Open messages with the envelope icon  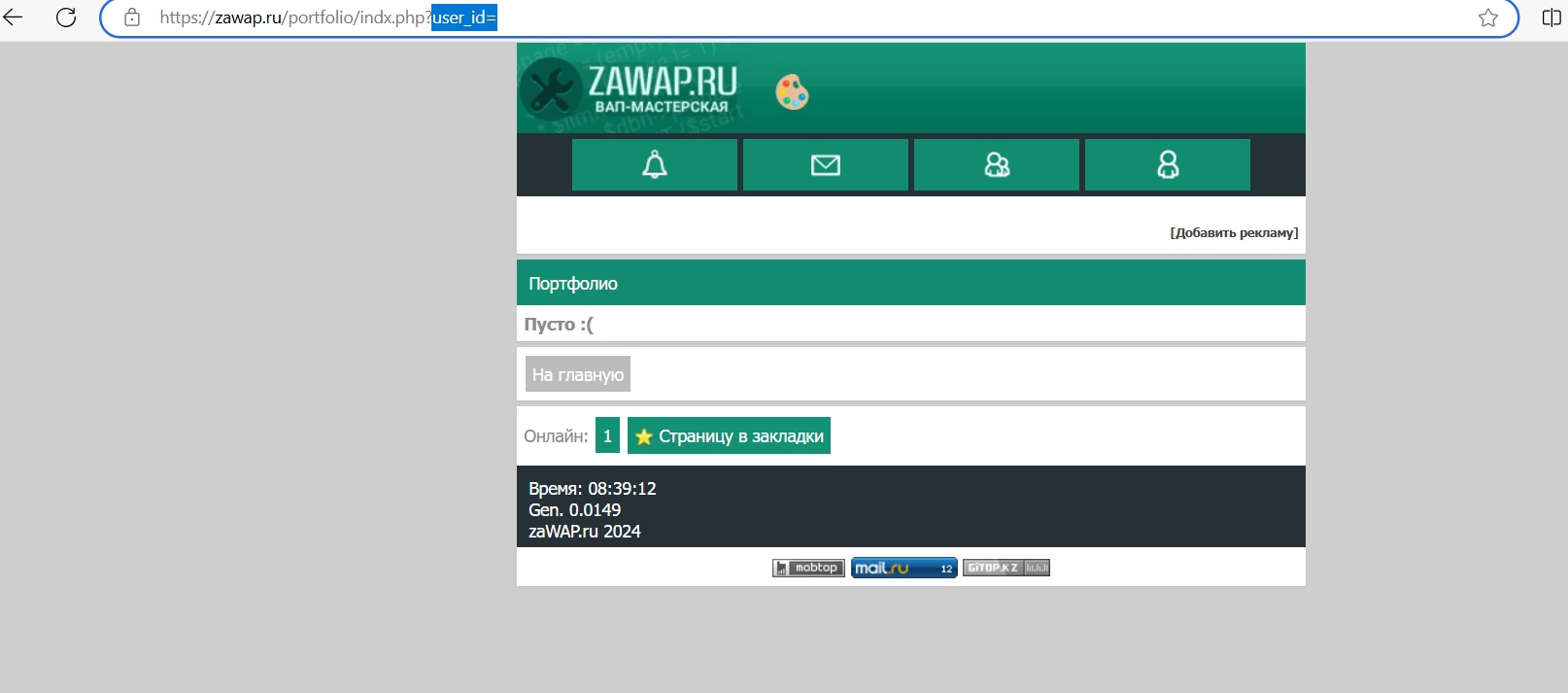point(826,165)
